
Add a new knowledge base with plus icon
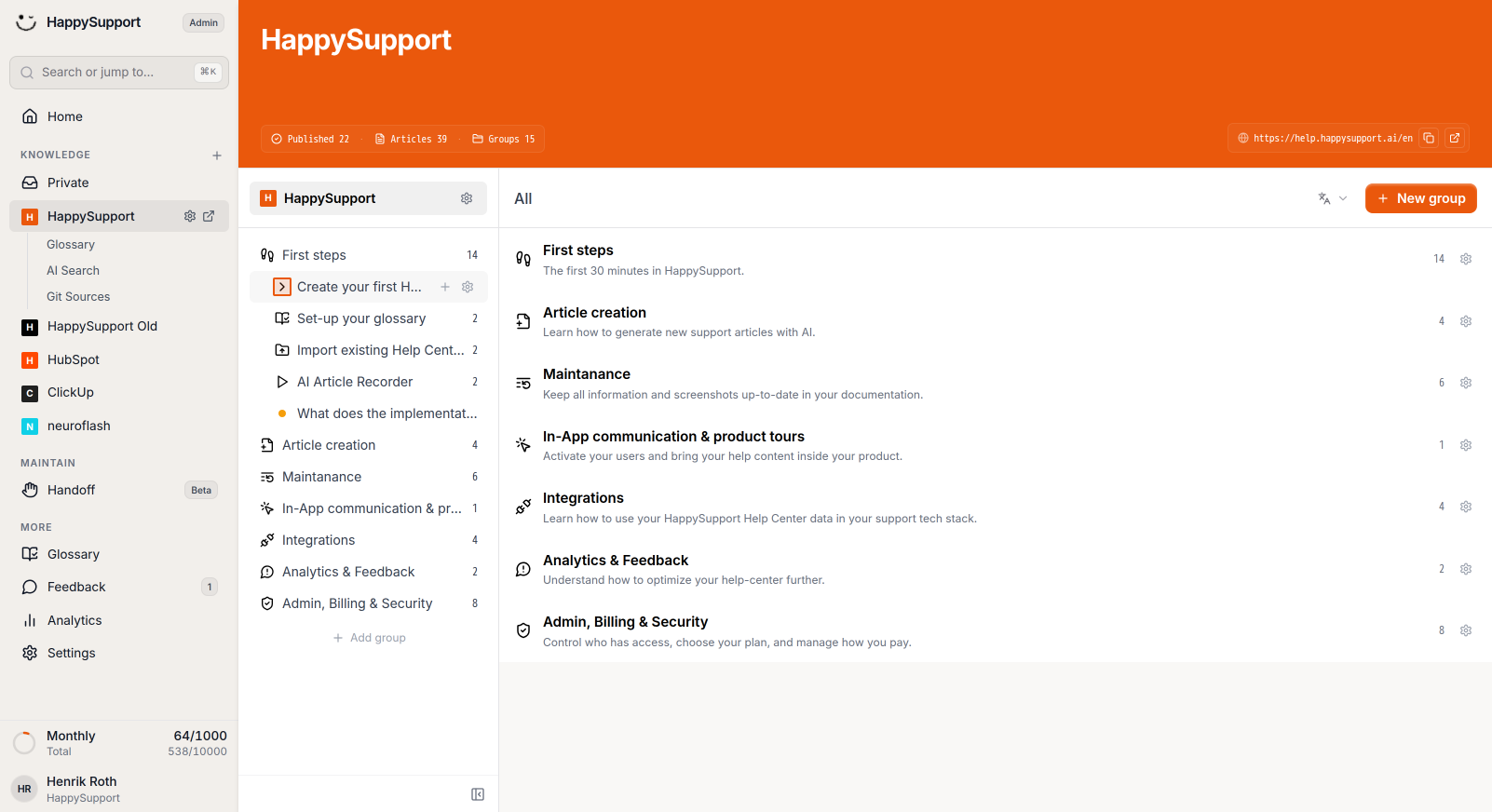217,156
